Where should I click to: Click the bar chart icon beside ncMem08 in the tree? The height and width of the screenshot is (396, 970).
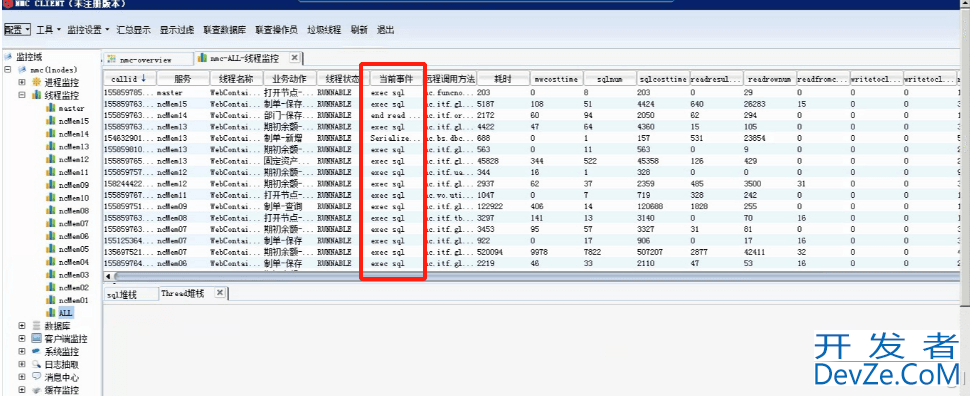point(51,210)
